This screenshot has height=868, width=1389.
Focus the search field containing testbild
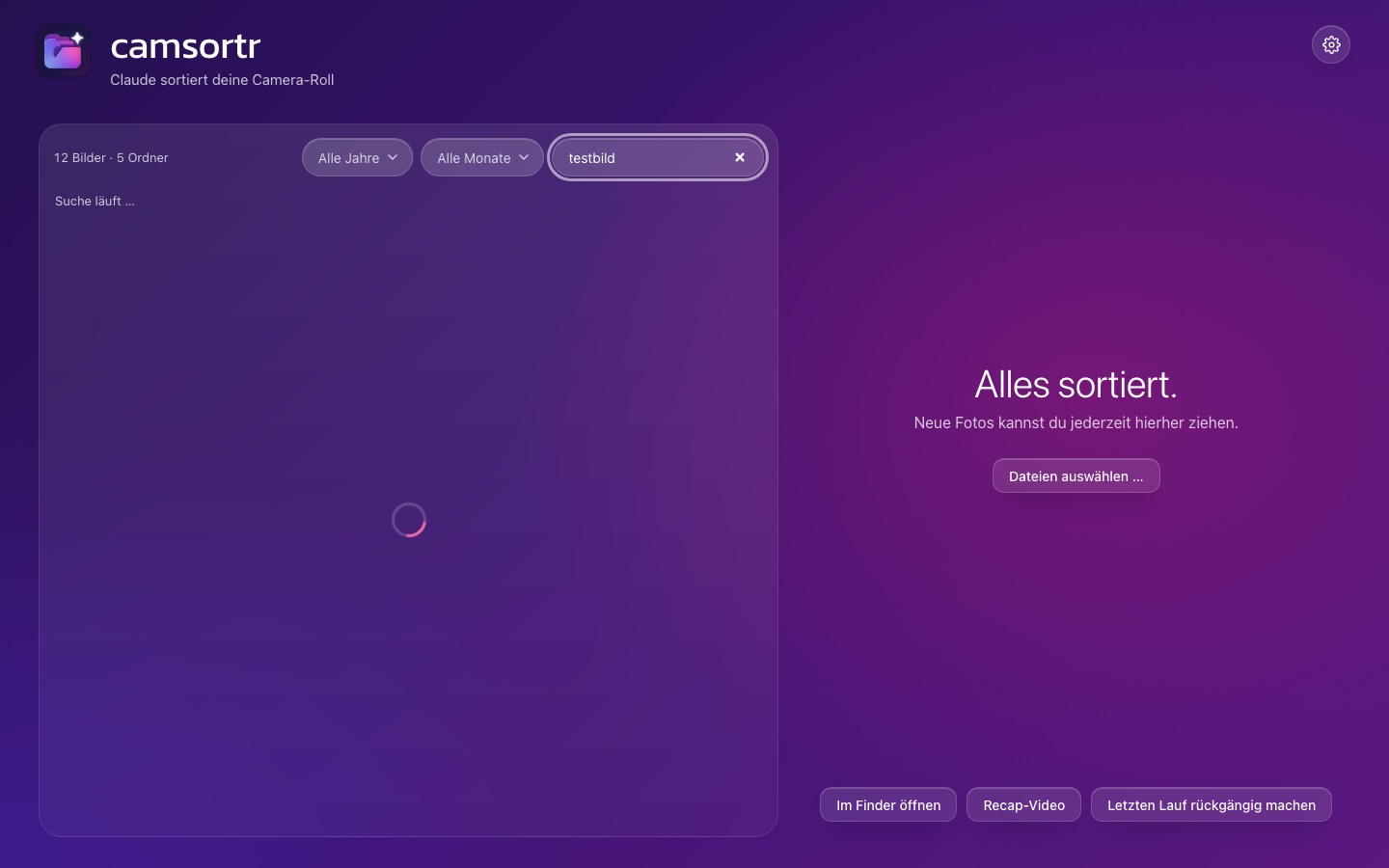pyautogui.click(x=658, y=157)
